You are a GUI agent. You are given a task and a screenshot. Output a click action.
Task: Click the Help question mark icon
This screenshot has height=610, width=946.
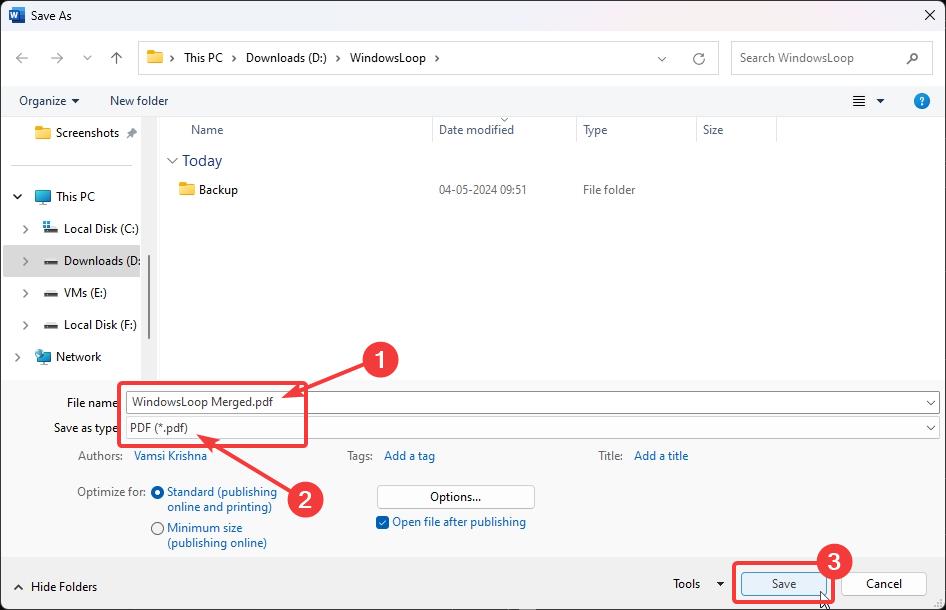coord(921,100)
